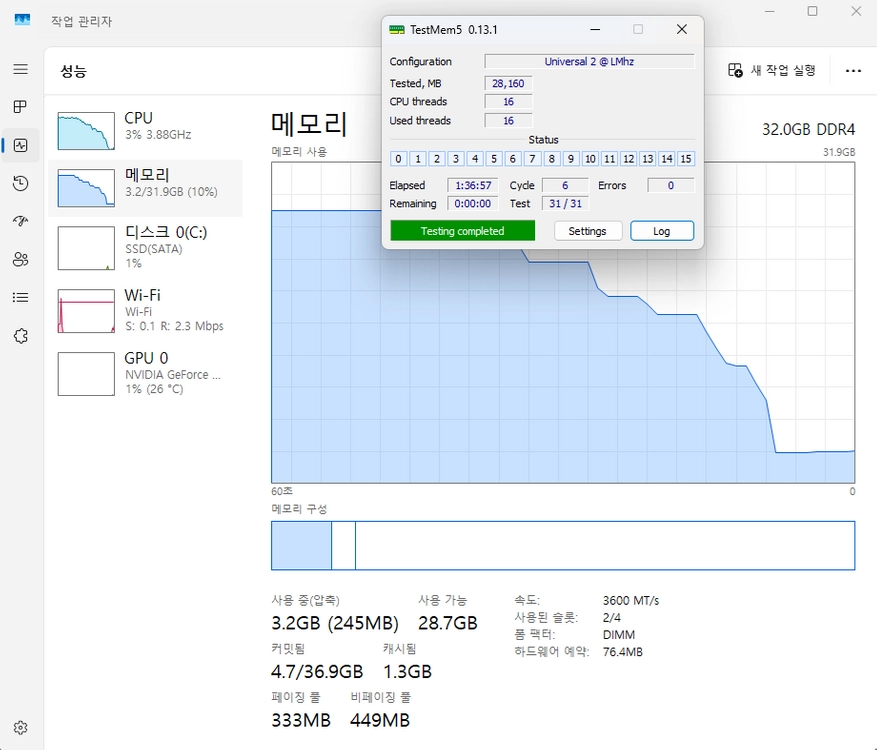The height and width of the screenshot is (750, 877).
Task: Click thread status box 8 in TestMem5
Action: [x=551, y=159]
